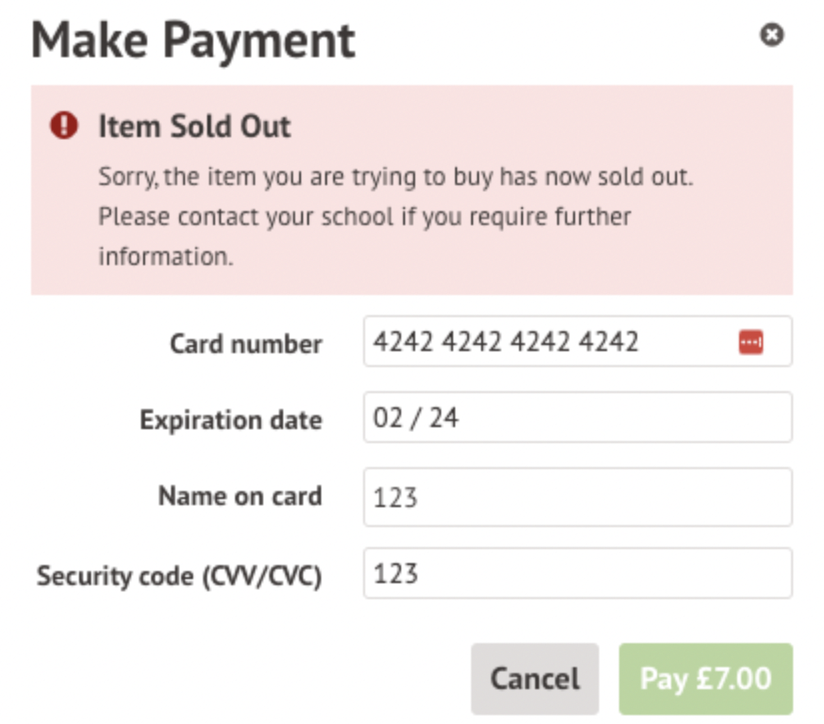Image resolution: width=824 pixels, height=724 pixels.
Task: Click the 'Sorry, the item' message line
Action: [x=396, y=178]
